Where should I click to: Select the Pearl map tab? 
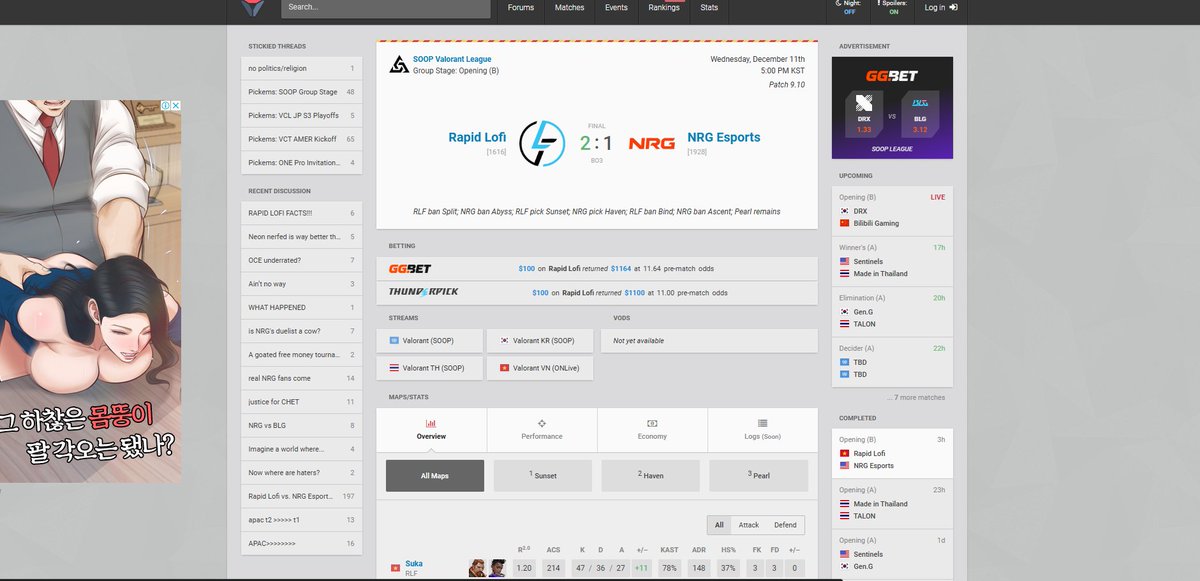[x=759, y=476]
